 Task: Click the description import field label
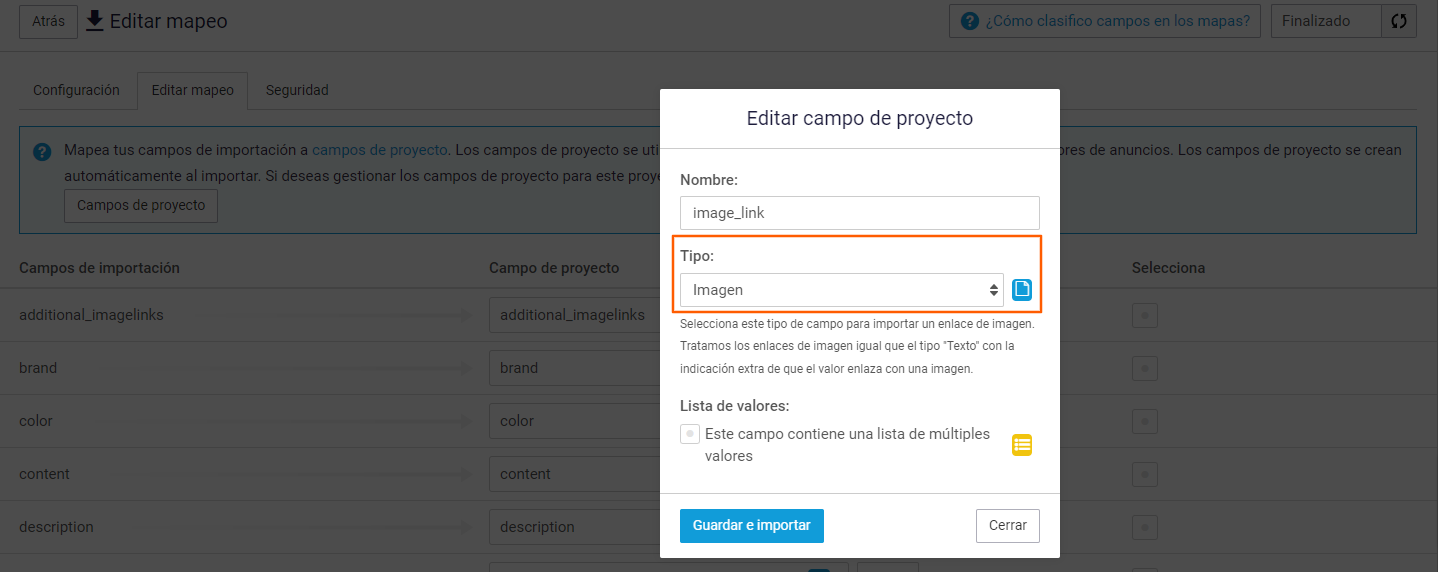[x=56, y=527]
